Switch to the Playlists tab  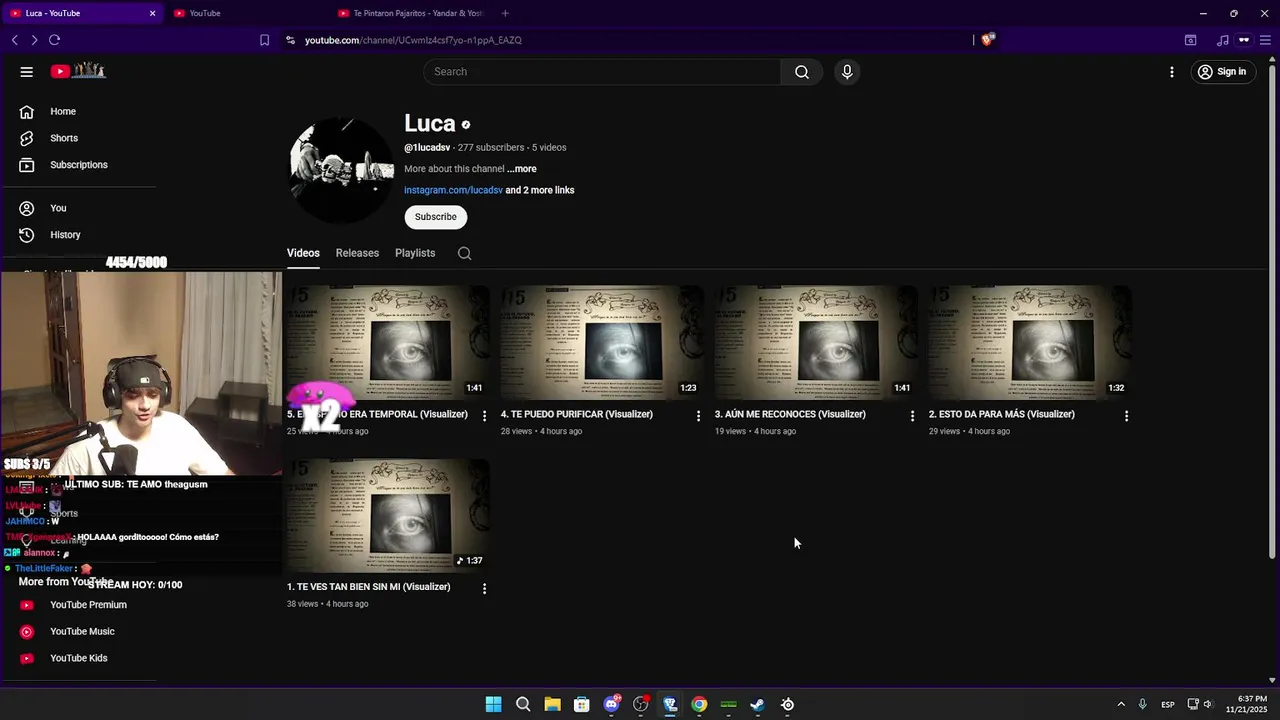point(415,254)
